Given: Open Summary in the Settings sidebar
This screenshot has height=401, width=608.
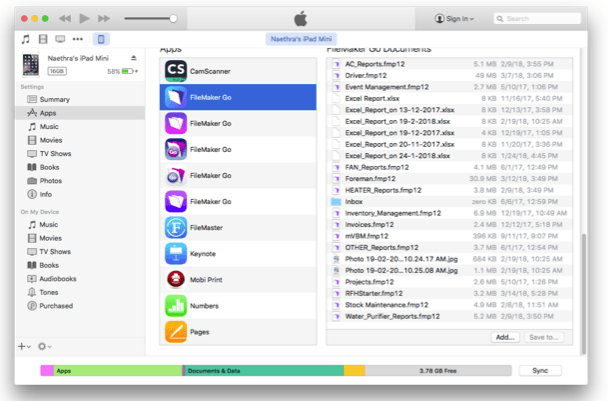Looking at the screenshot, I should [x=54, y=100].
